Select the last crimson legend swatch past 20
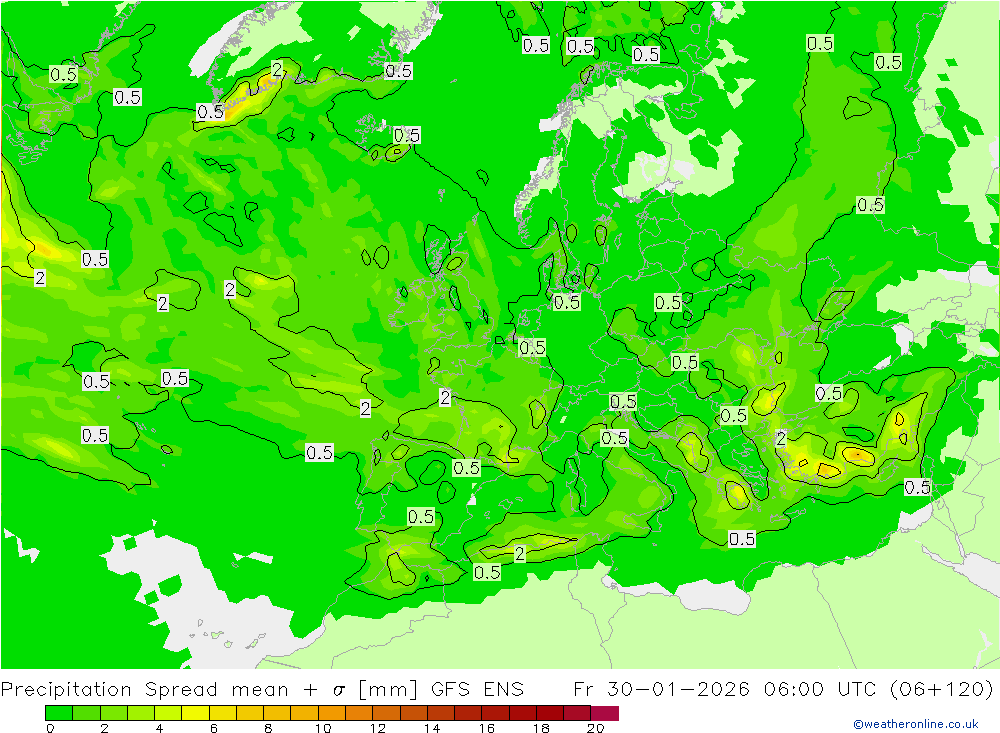Screen dimensions: 1000x733 (605, 713)
